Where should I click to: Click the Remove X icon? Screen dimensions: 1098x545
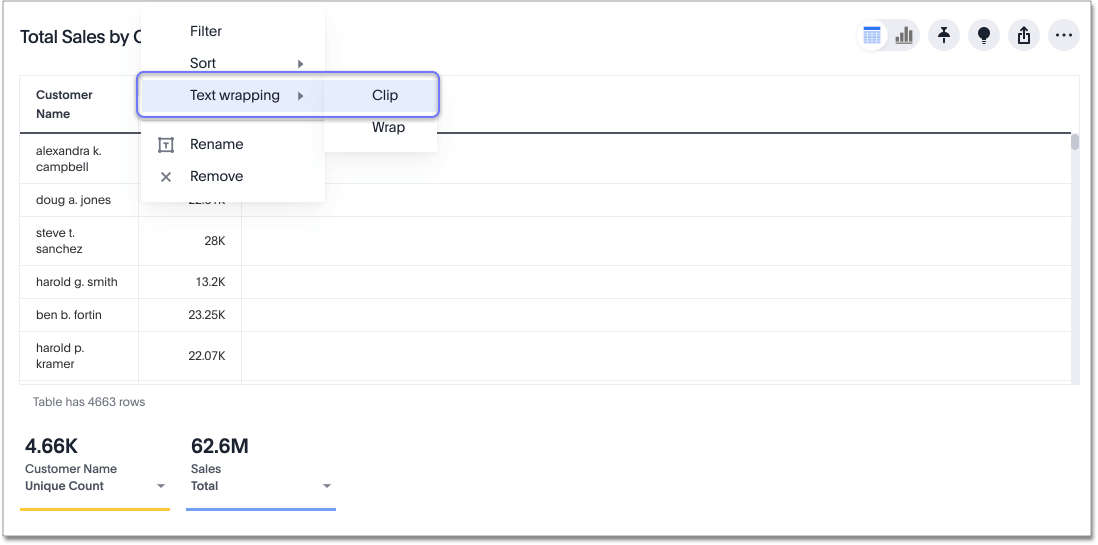point(166,177)
